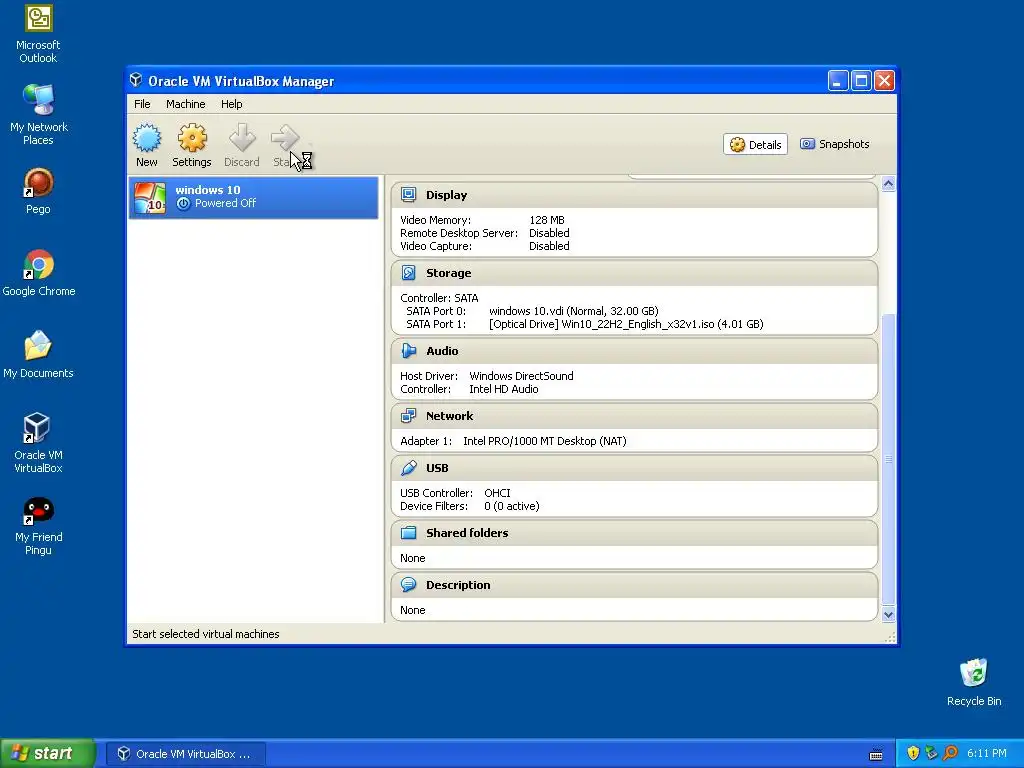The width and height of the screenshot is (1024, 768).
Task: Click Intel HD Audio controller value
Action: pos(504,389)
